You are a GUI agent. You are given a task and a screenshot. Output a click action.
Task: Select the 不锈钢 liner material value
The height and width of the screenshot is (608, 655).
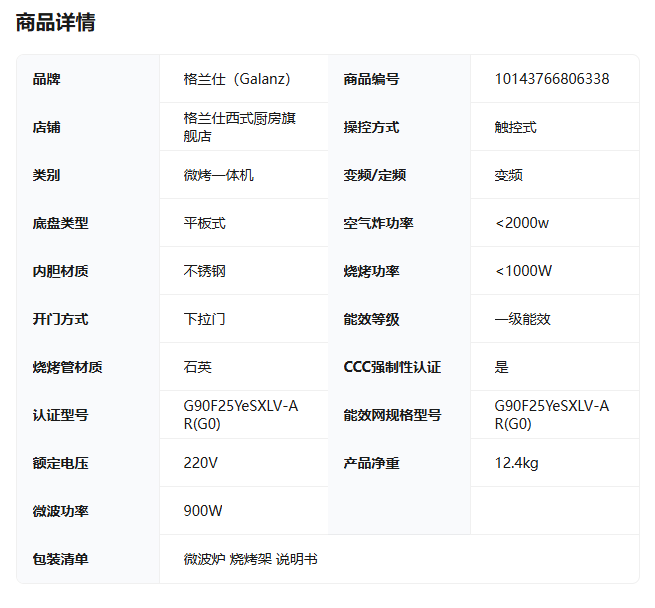click(x=204, y=271)
